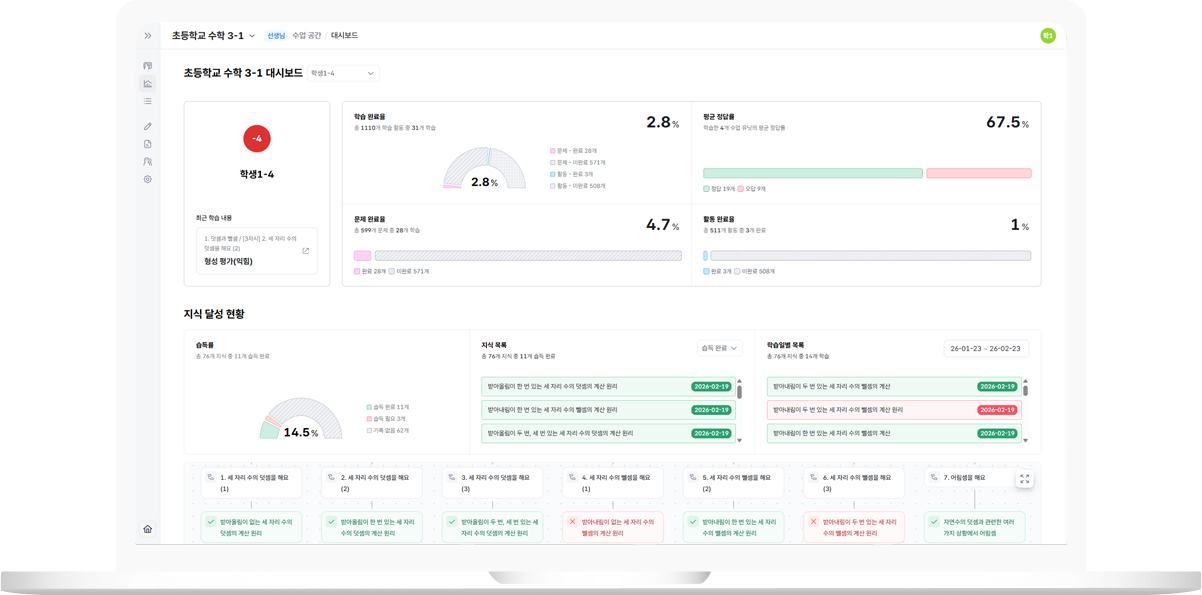
Task: Expand the sidebar with the double-chevron icon
Action: 148,36
